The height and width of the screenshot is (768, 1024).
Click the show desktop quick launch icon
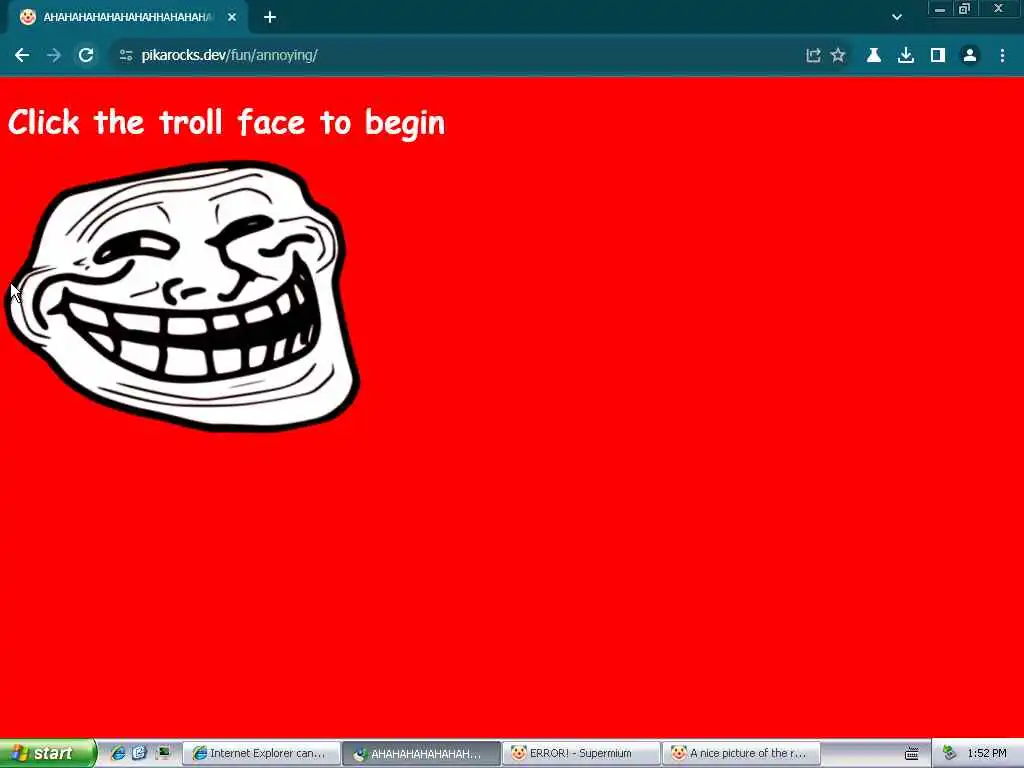163,753
